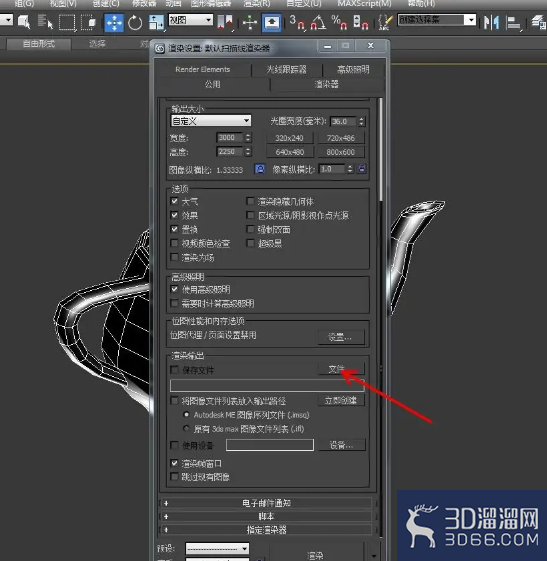Toggle the 大气 checkbox
This screenshot has height=561, width=547.
(x=174, y=201)
